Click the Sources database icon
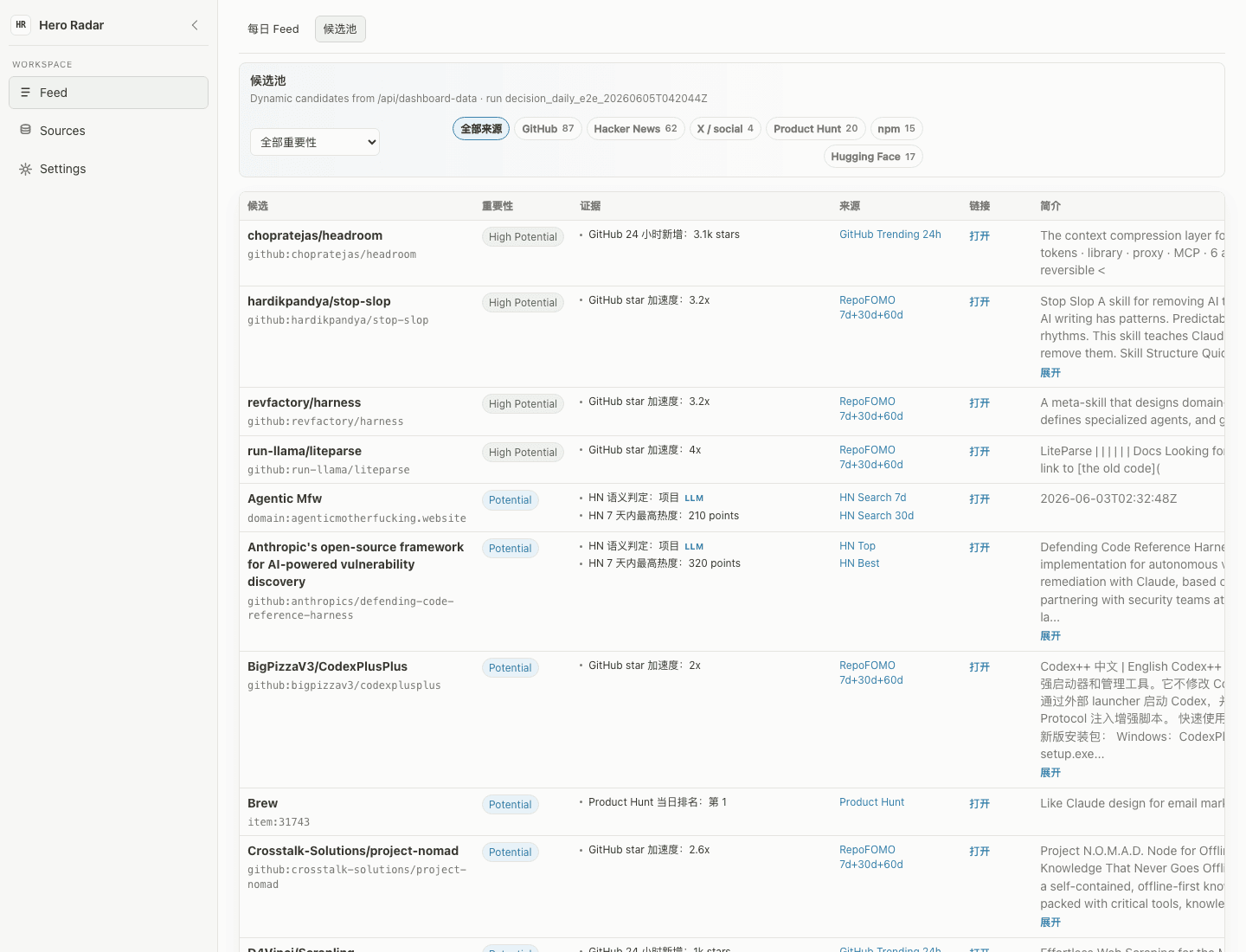 [x=25, y=131]
